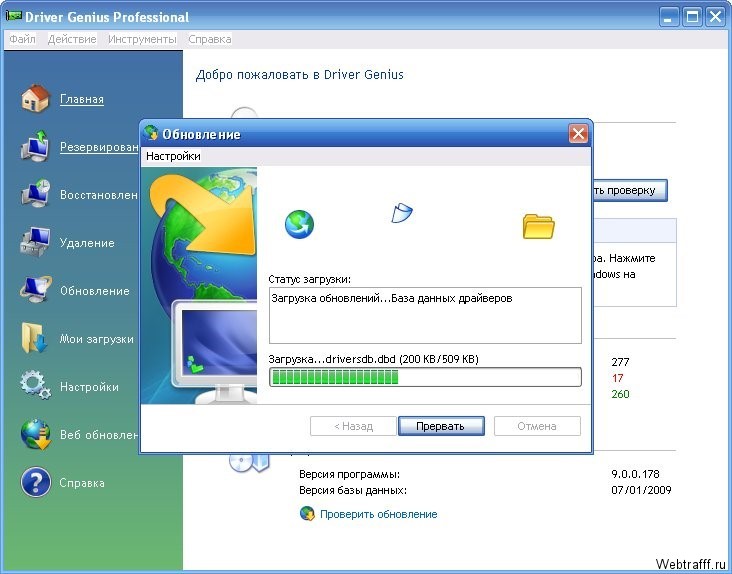Click the Статус загрузки text box

coord(425,315)
